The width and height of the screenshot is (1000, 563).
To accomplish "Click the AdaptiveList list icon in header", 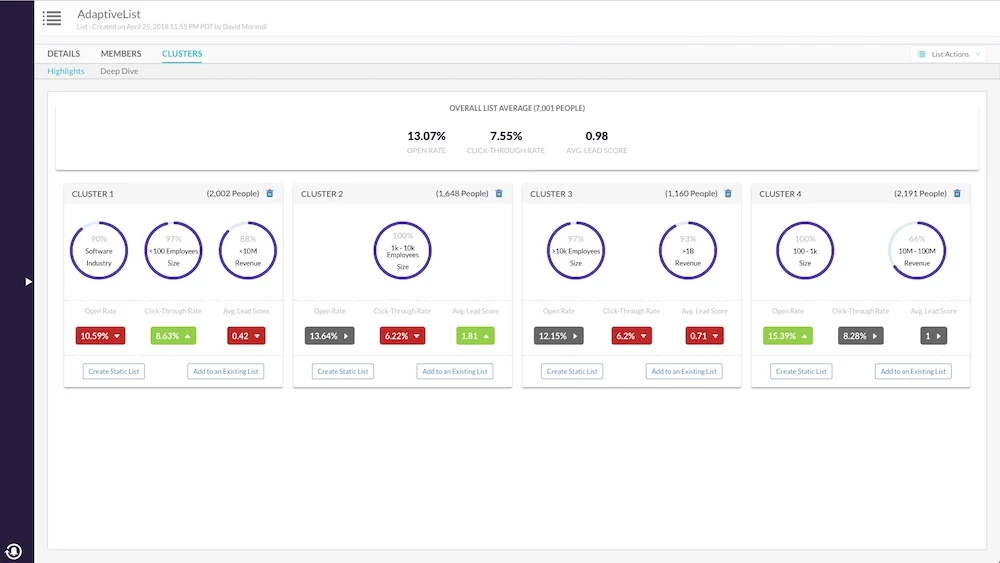I will 52,18.
